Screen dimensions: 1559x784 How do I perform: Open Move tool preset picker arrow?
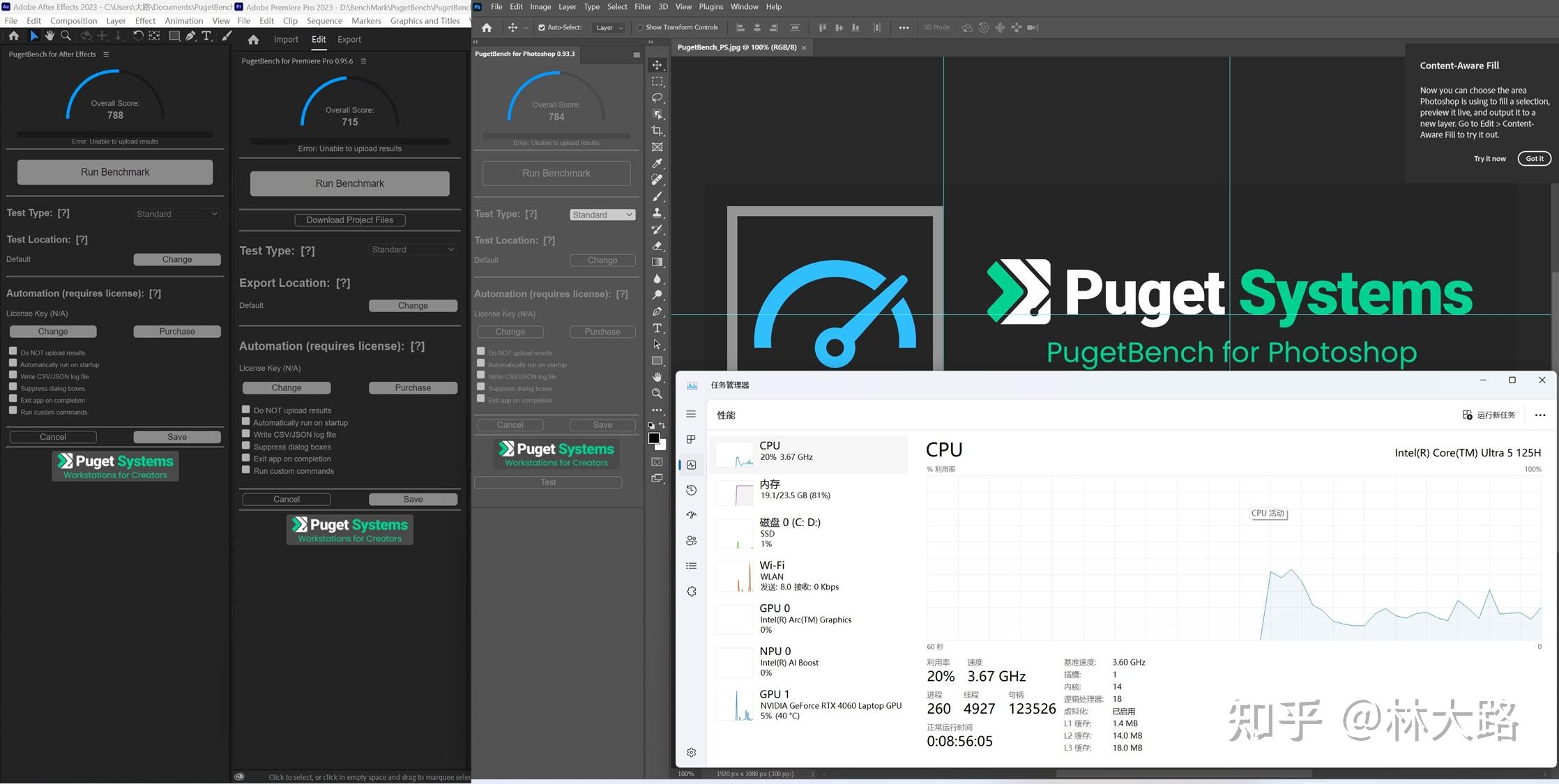(x=526, y=28)
